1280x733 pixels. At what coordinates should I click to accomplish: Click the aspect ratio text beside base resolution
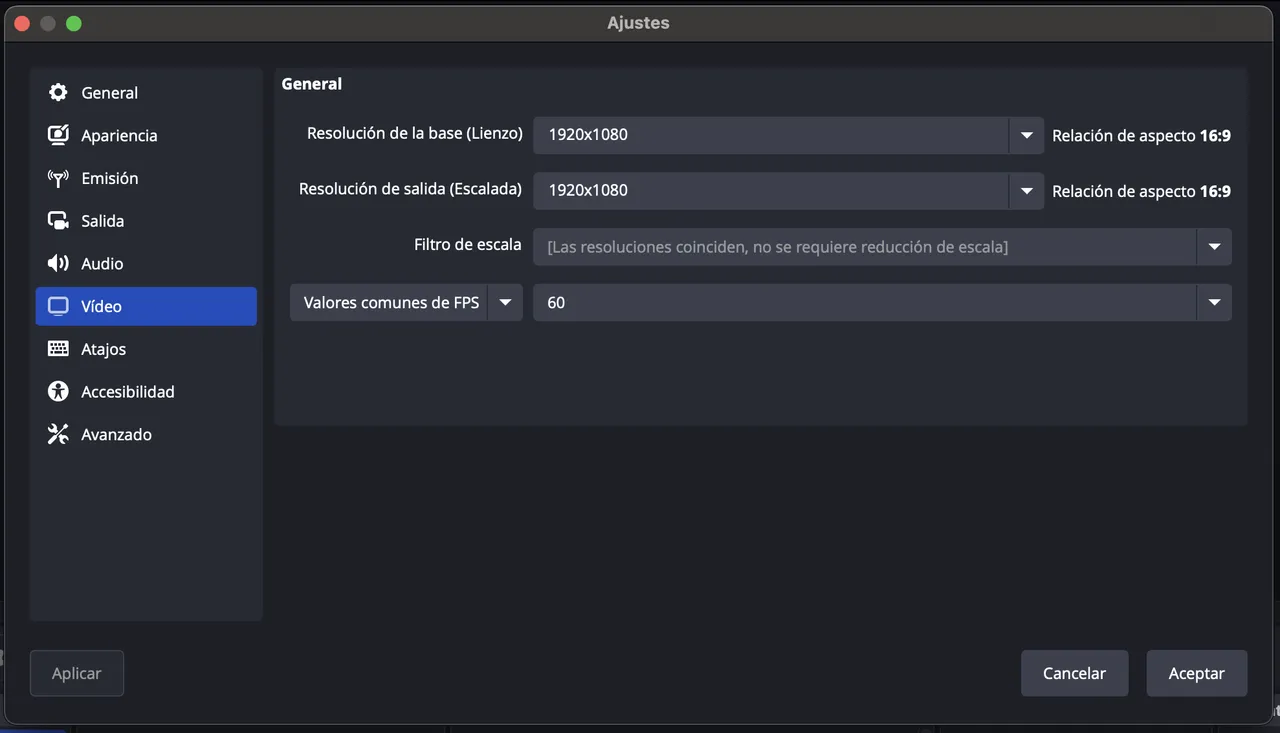pos(1141,136)
